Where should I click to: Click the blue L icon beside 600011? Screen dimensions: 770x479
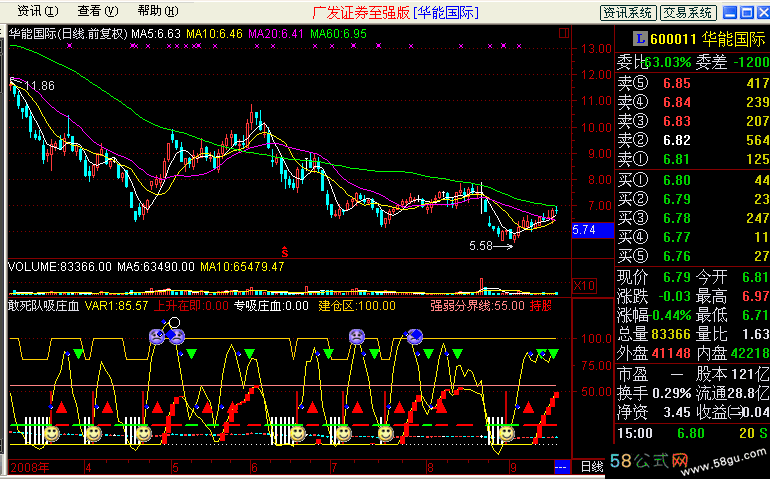[x=640, y=38]
